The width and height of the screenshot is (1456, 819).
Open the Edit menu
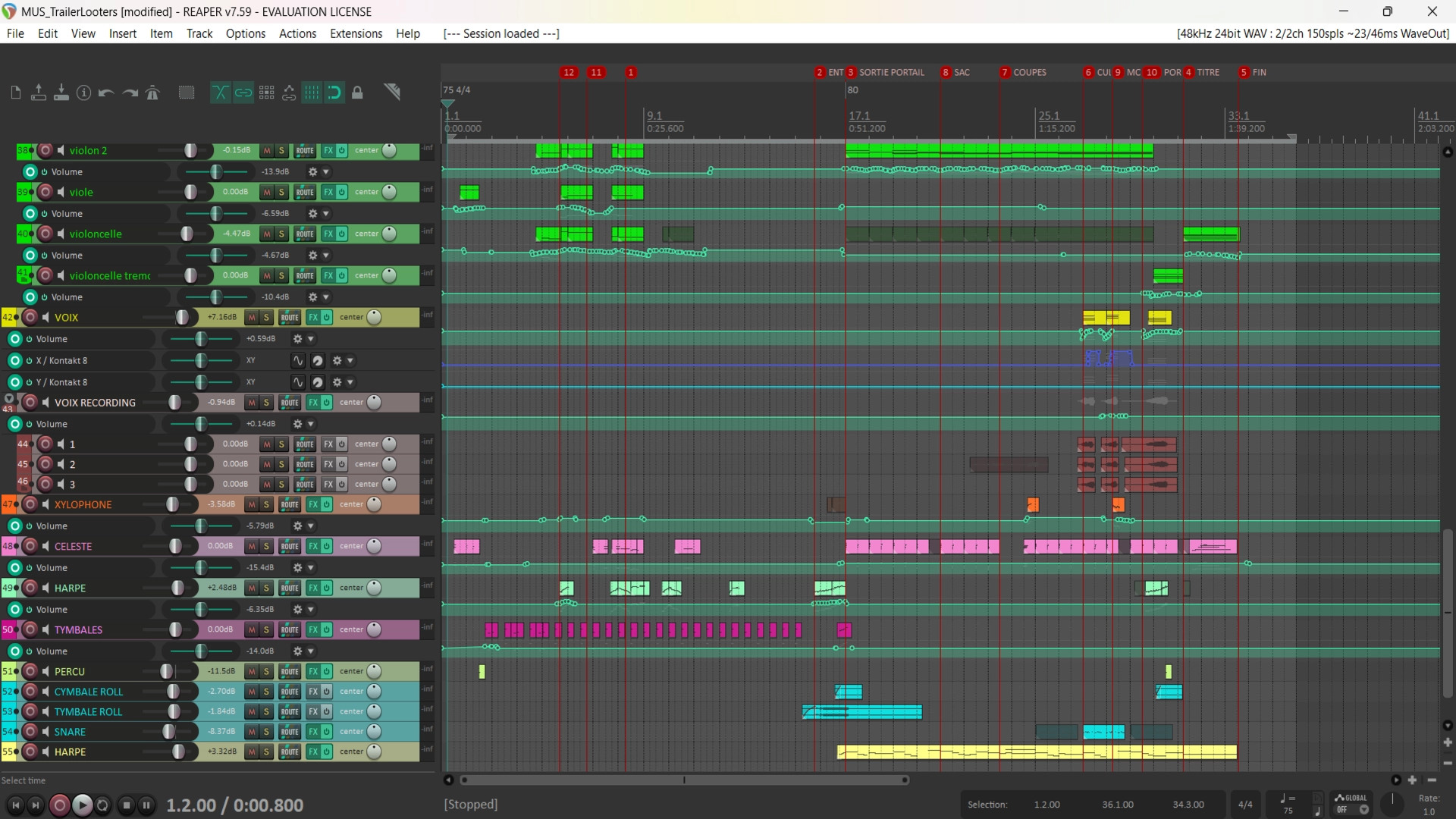pyautogui.click(x=48, y=33)
